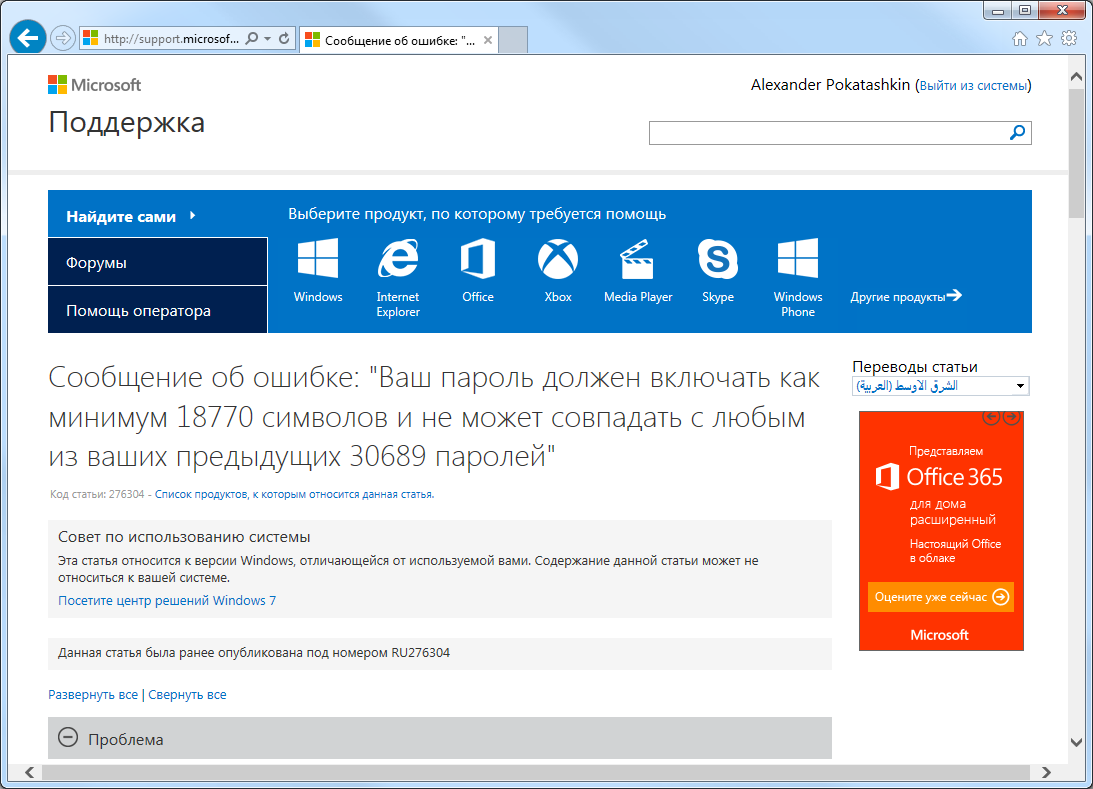Screen dimensions: 1093x789
Task: Click the Microsoft wordmark at the ad bottom
Action: [x=939, y=635]
